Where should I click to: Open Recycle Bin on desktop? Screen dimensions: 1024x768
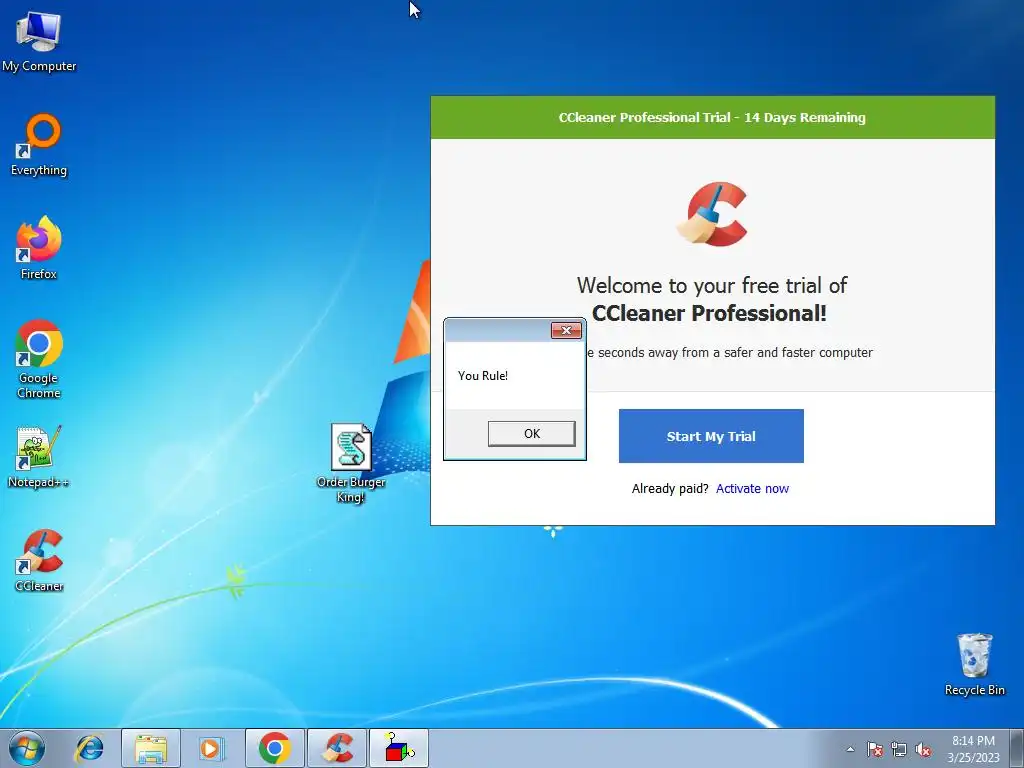(x=974, y=664)
